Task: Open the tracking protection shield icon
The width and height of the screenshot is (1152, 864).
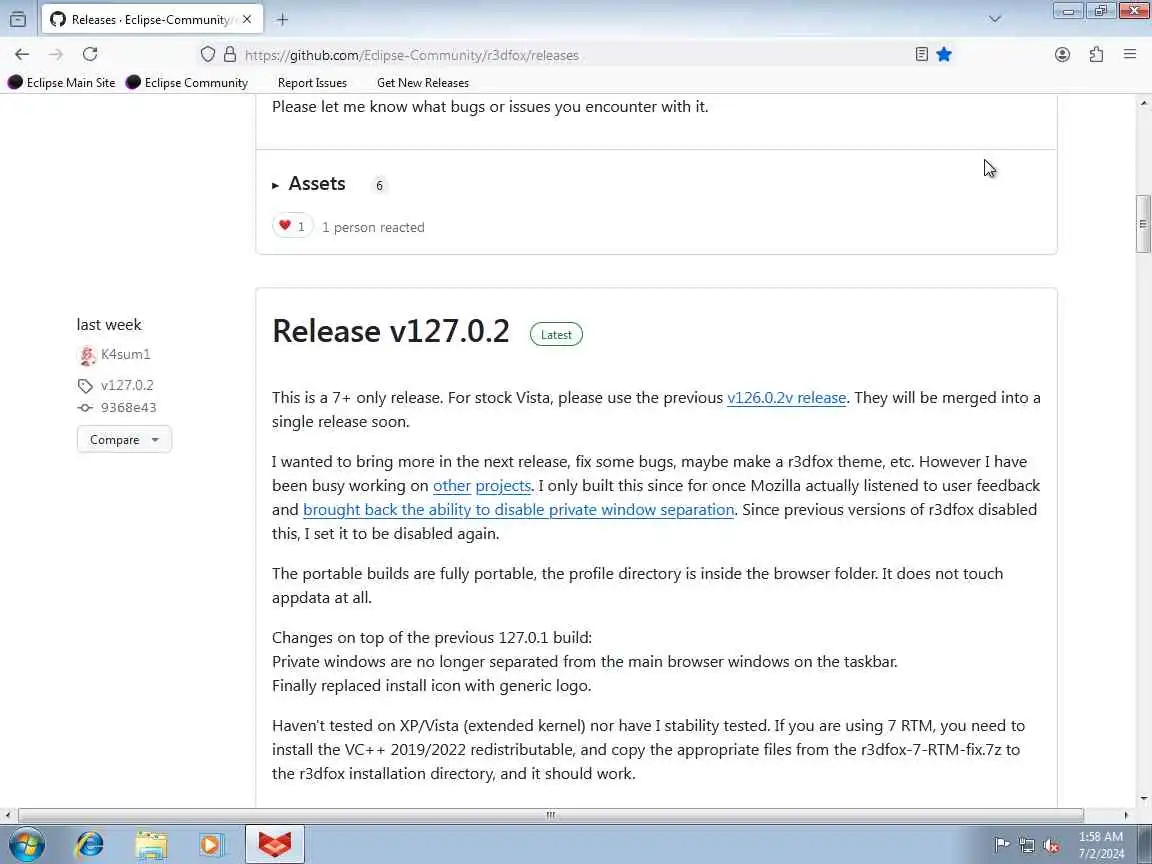Action: (208, 54)
